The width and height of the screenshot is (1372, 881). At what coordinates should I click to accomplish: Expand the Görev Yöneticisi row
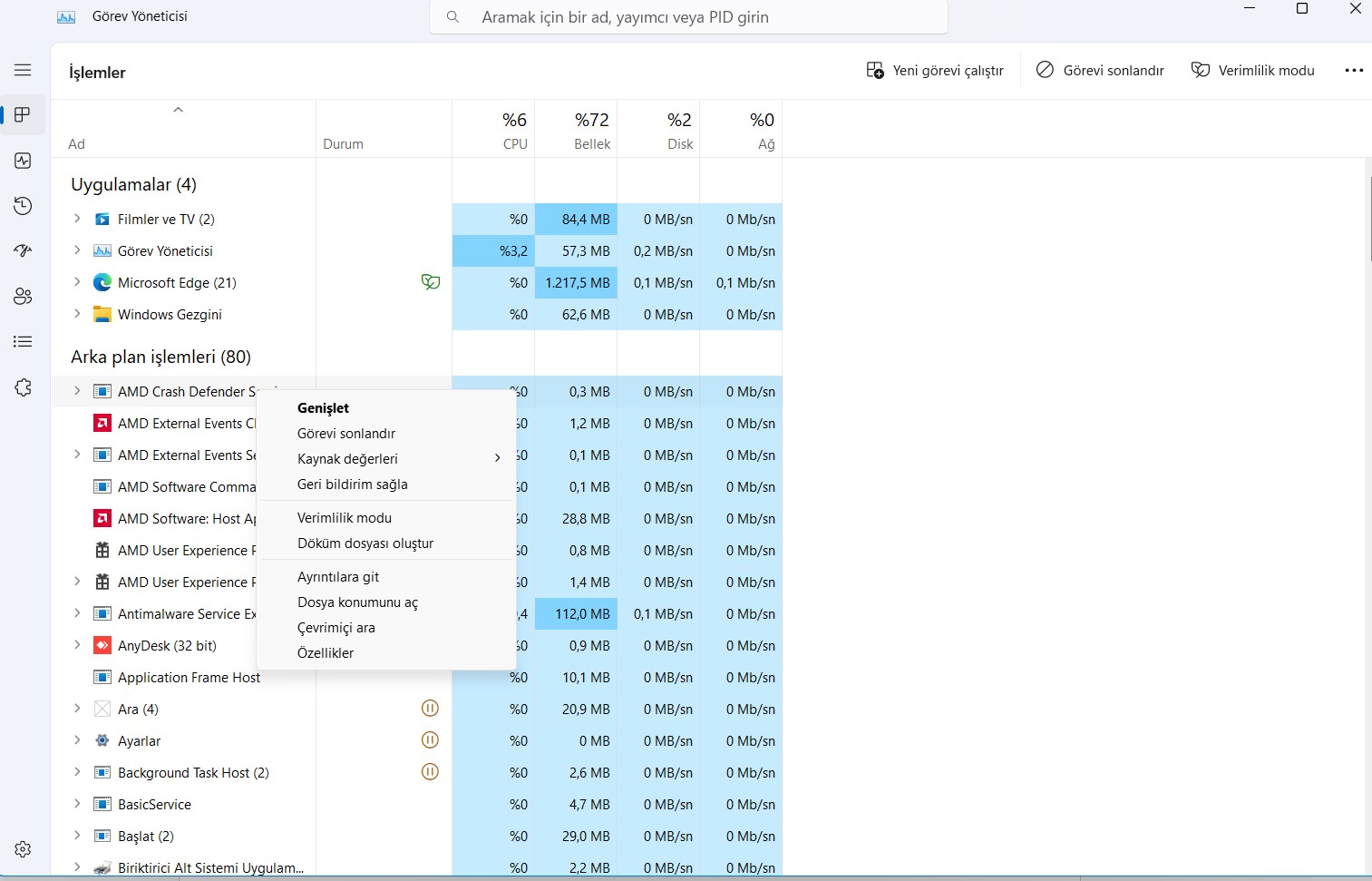point(77,250)
